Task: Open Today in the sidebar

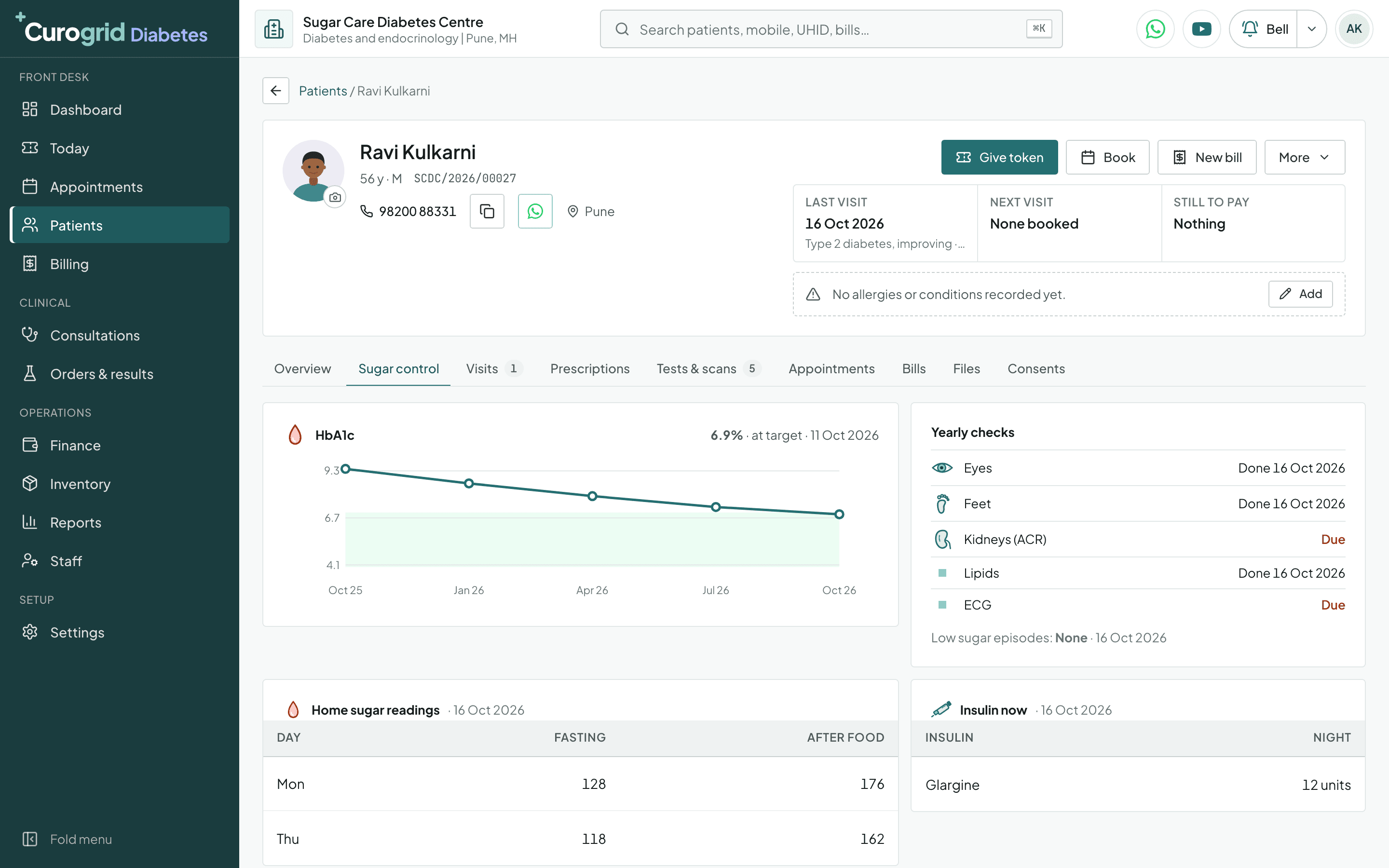Action: pyautogui.click(x=120, y=148)
